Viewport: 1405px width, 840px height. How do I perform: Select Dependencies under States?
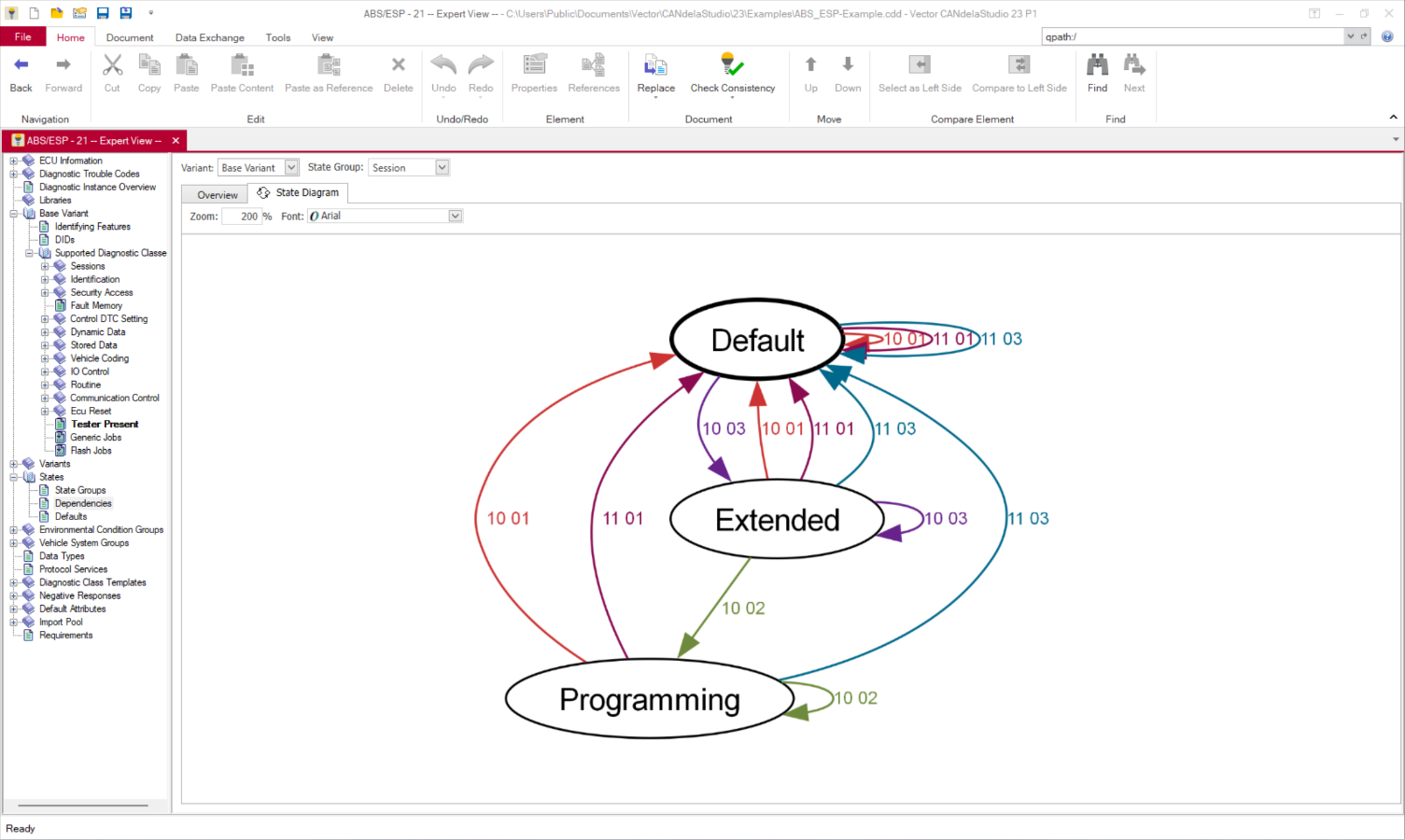click(83, 503)
